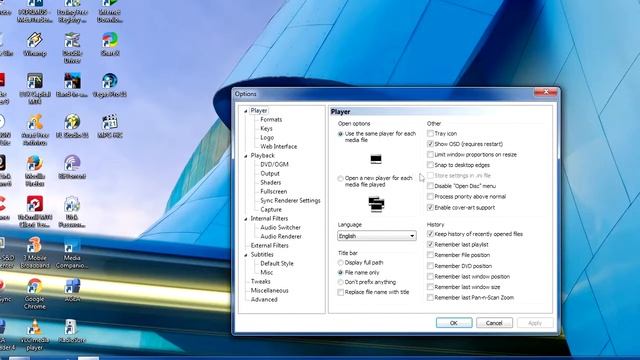The image size is (640, 360).
Task: Open Mozilla Firefox desktop shortcut
Action: point(35,171)
